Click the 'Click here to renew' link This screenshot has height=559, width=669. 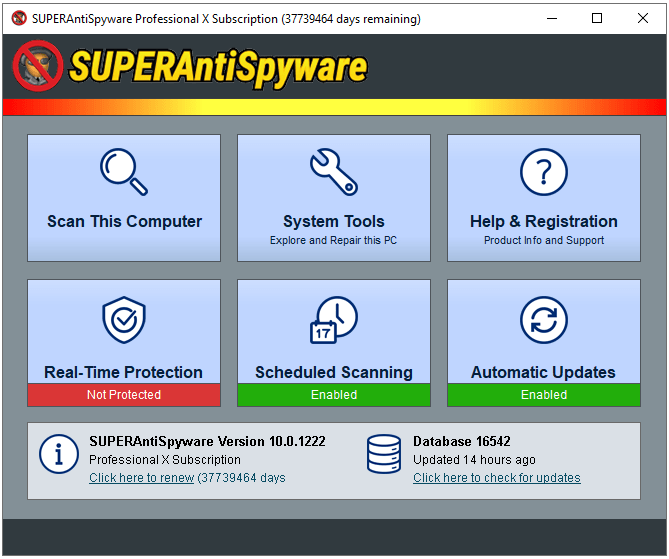coord(141,478)
